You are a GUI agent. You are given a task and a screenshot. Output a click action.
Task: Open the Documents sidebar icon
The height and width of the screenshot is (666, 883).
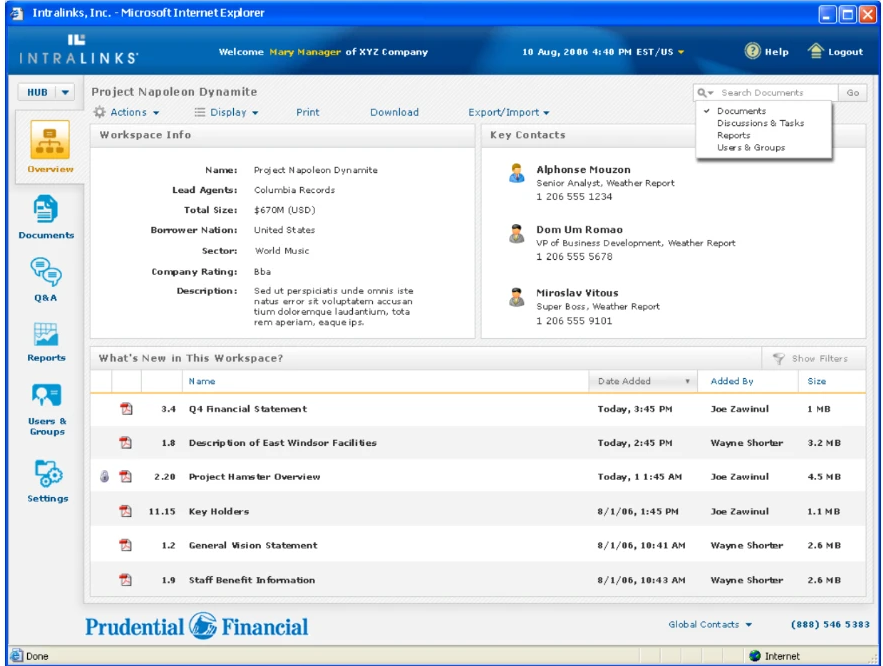46,209
